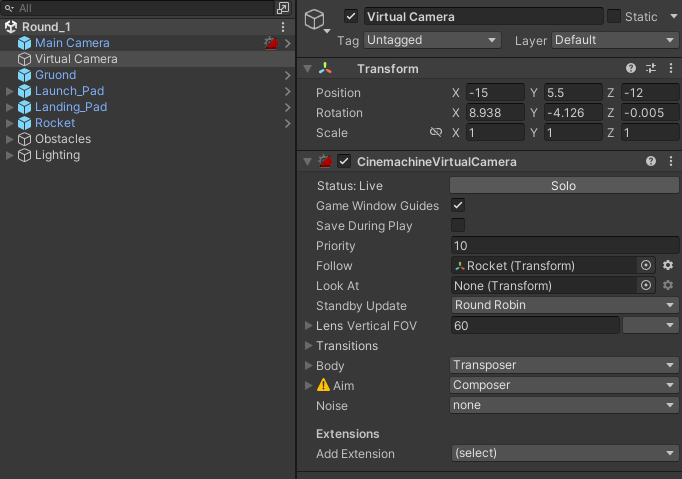
Task: Collapse the Transform component foldout
Action: pos(308,69)
